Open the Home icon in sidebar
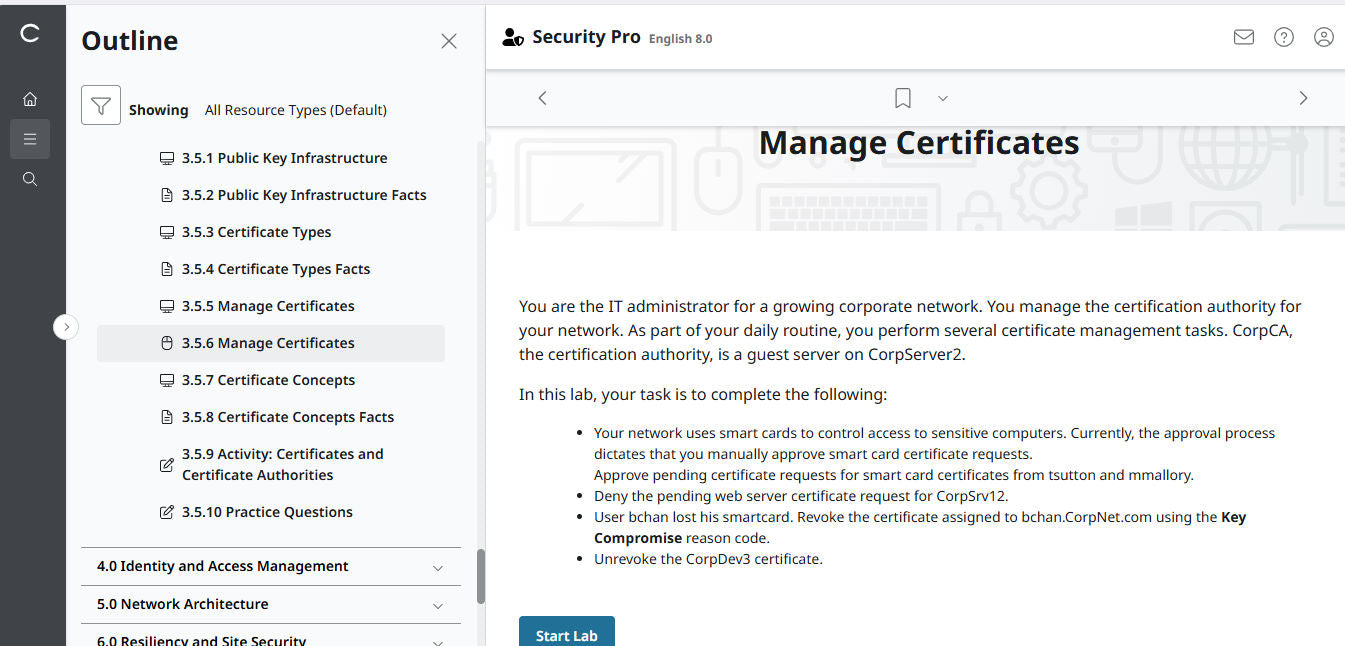The height and width of the screenshot is (646, 1345). pyautogui.click(x=30, y=98)
